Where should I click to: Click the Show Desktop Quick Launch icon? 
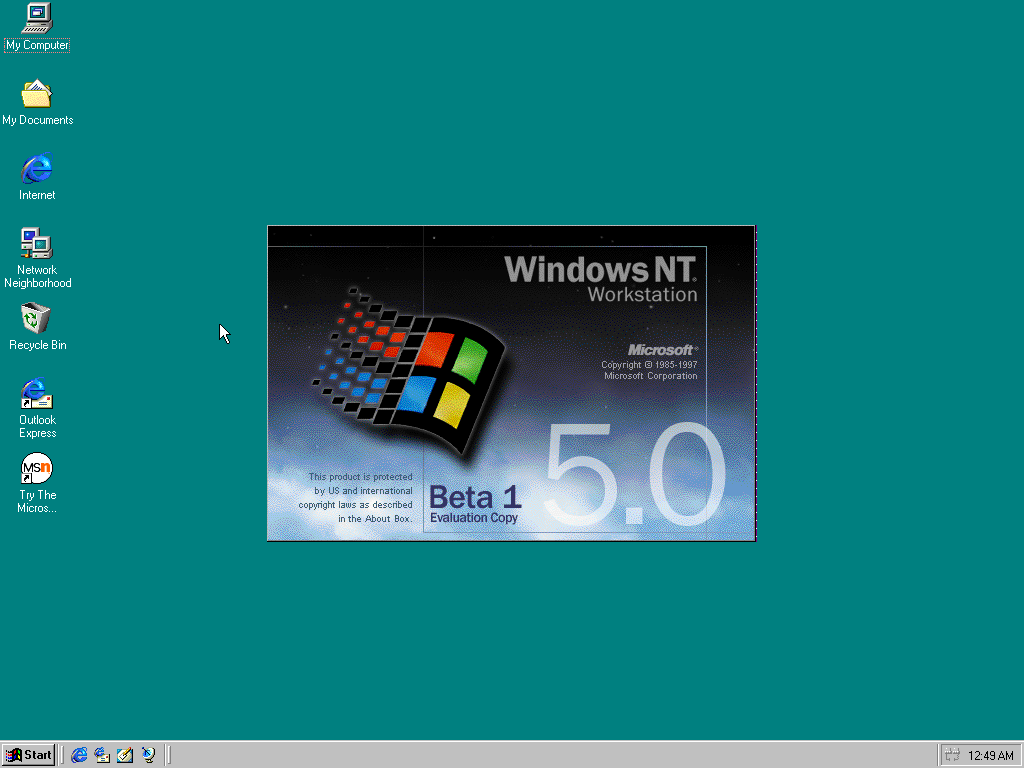coord(125,755)
